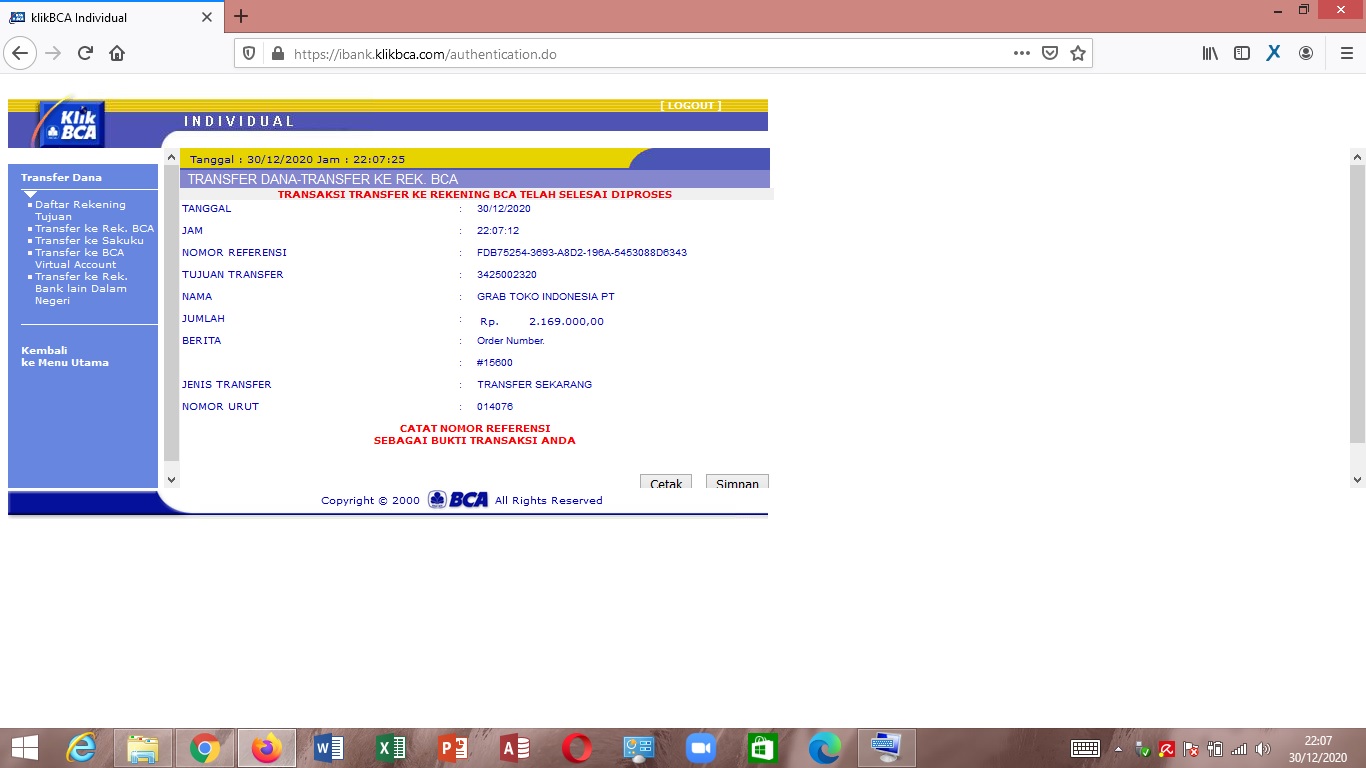The image size is (1366, 768).
Task: Open PowerPoint from the taskbar
Action: 452,748
